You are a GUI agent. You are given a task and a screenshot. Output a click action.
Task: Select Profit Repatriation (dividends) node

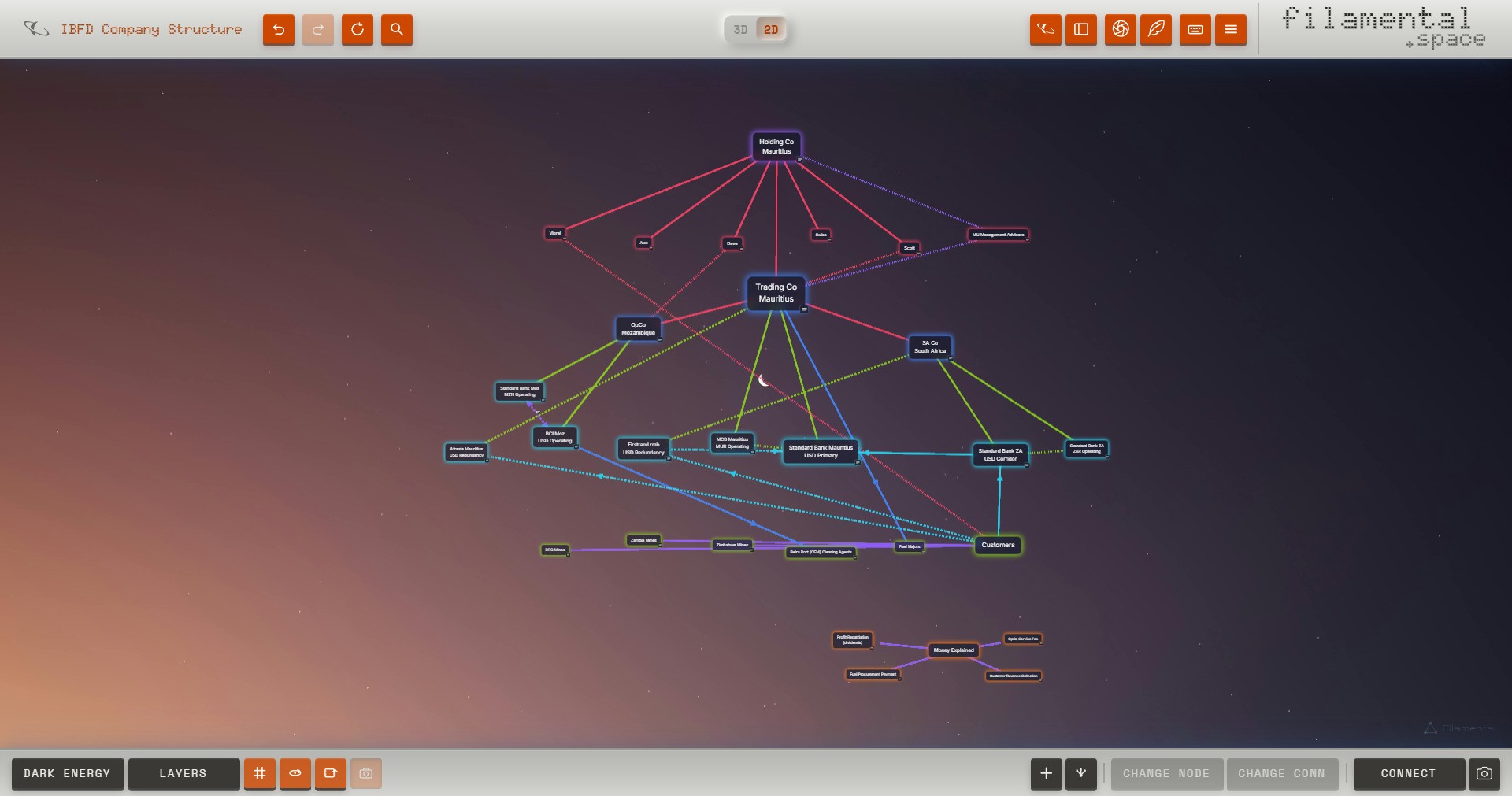(x=852, y=640)
